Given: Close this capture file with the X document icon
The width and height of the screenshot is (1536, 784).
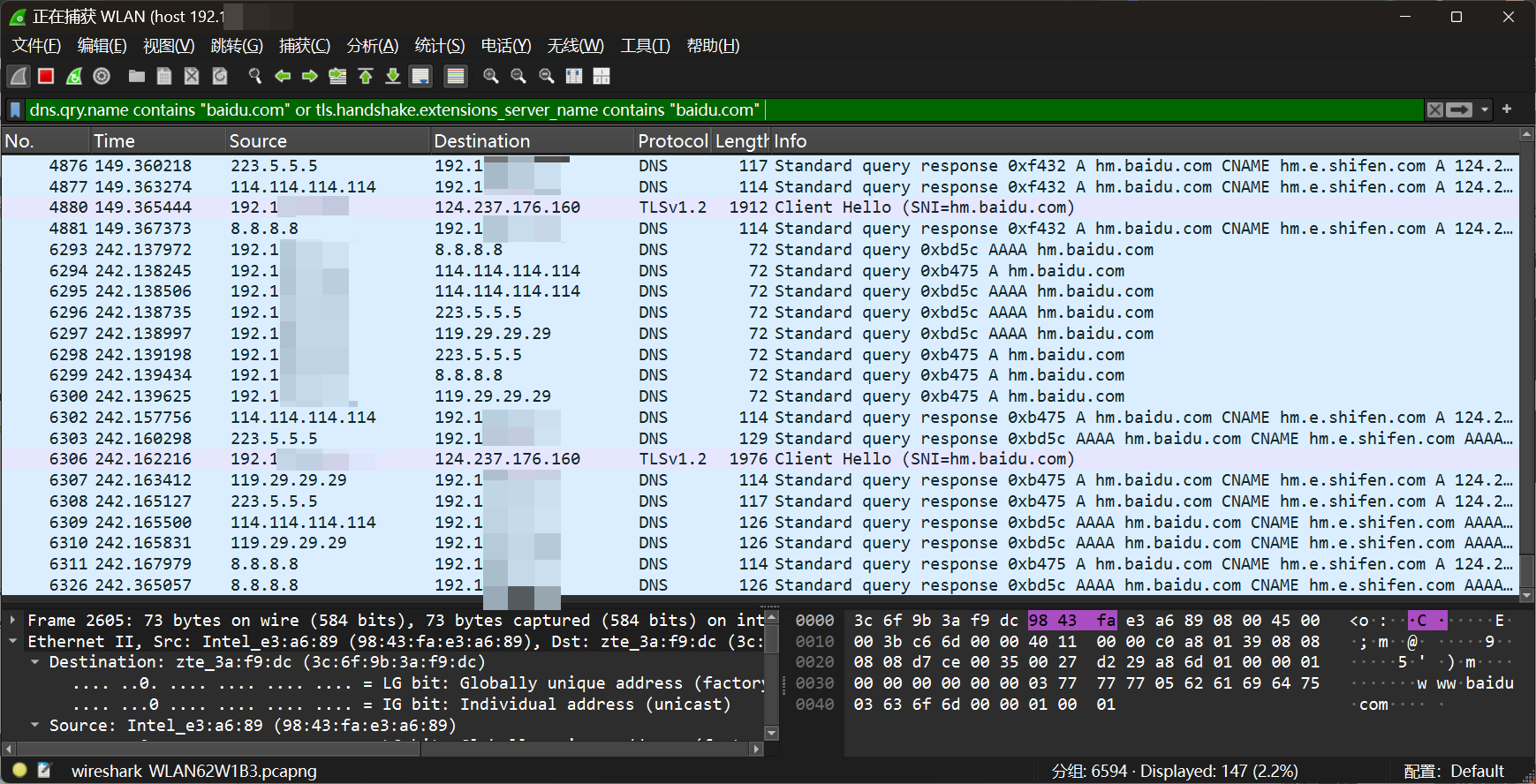Looking at the screenshot, I should 192,76.
